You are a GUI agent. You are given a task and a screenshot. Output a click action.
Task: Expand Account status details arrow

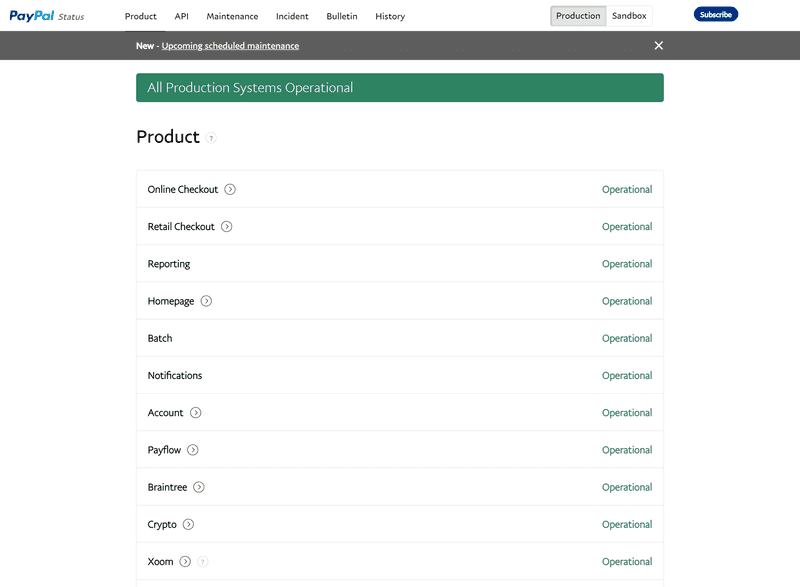[196, 412]
